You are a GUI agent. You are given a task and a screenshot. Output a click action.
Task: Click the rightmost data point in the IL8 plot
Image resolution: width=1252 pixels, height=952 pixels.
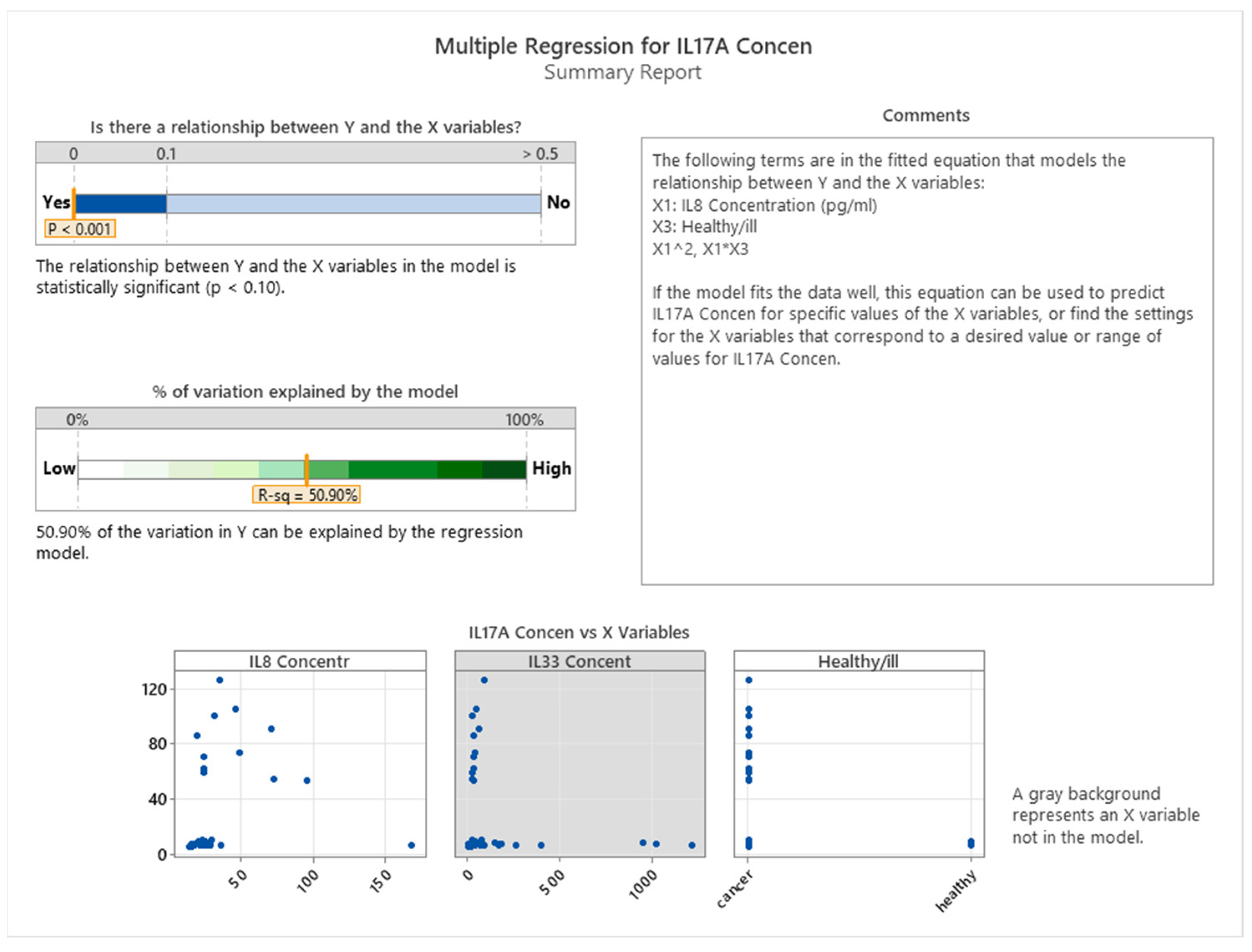coord(411,846)
